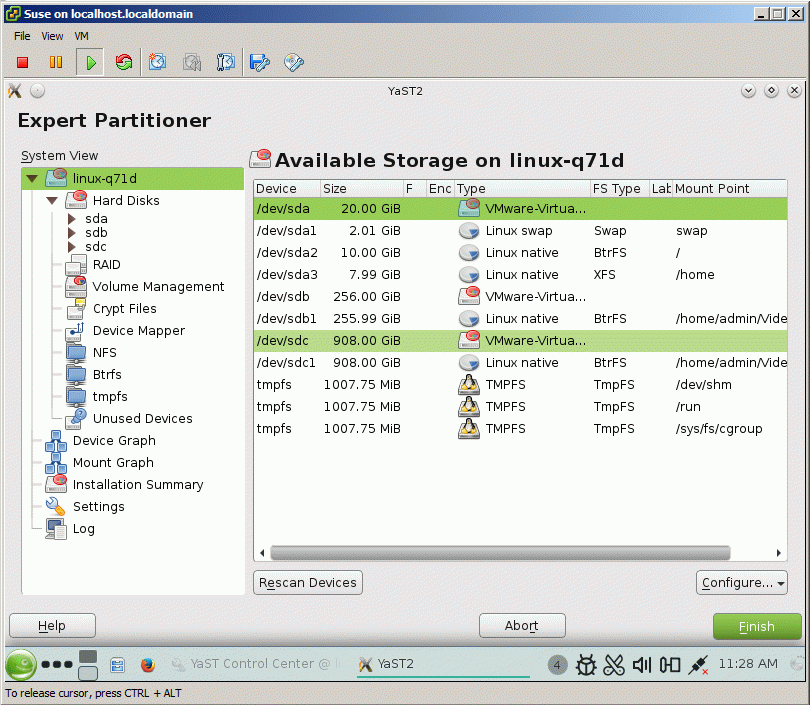Expand the sdc disk node
The width and height of the screenshot is (810, 705).
tap(72, 246)
